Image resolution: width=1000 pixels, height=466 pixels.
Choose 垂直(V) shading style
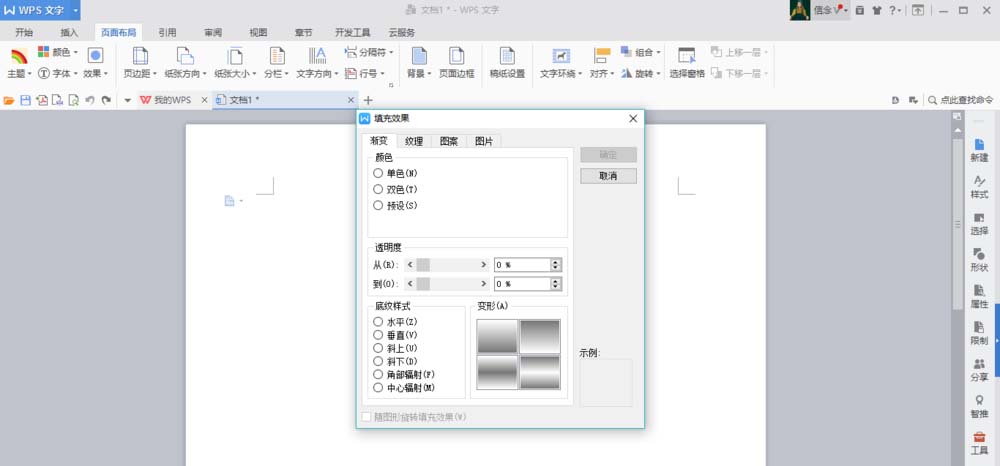click(378, 335)
